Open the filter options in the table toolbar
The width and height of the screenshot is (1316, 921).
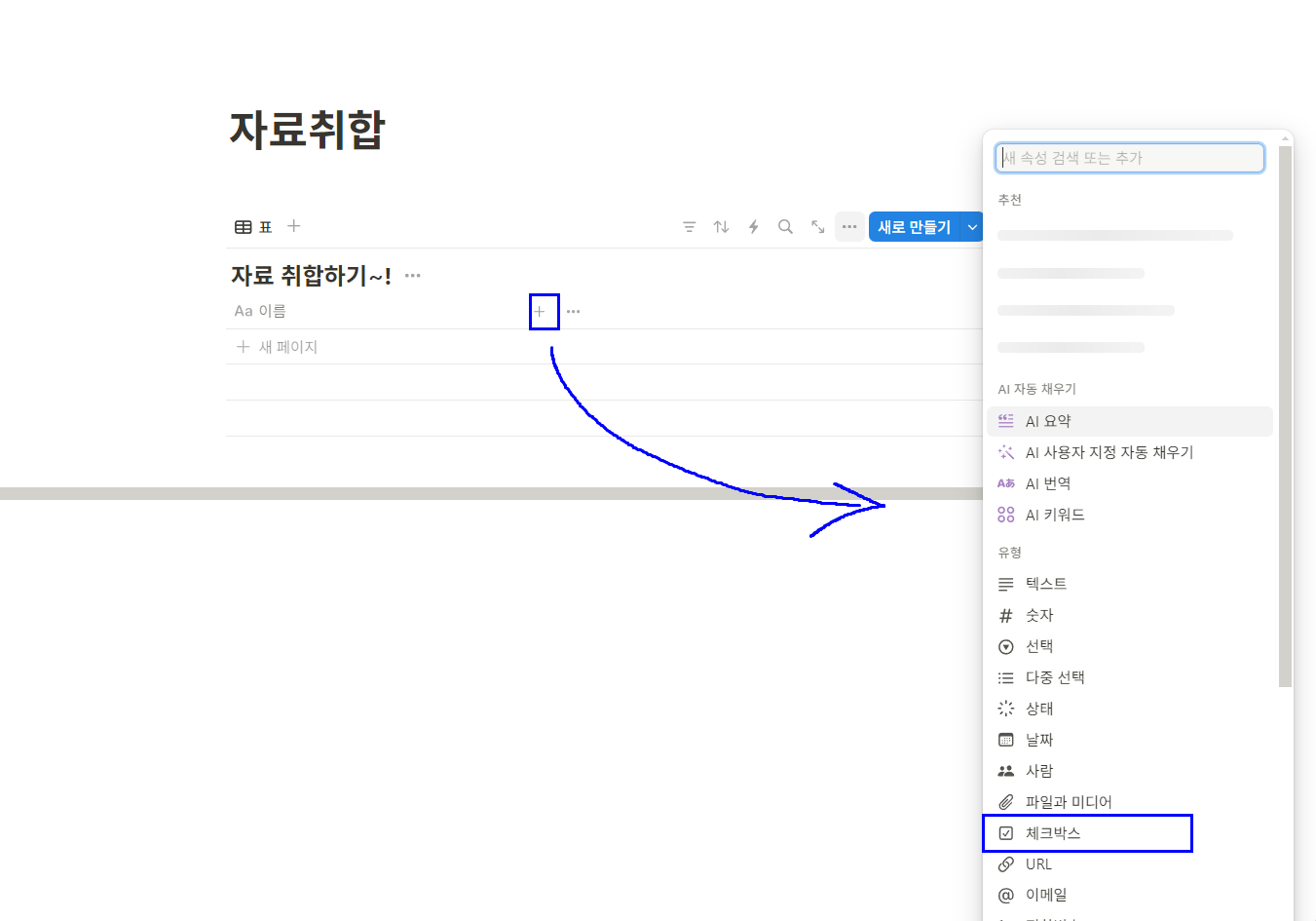690,226
